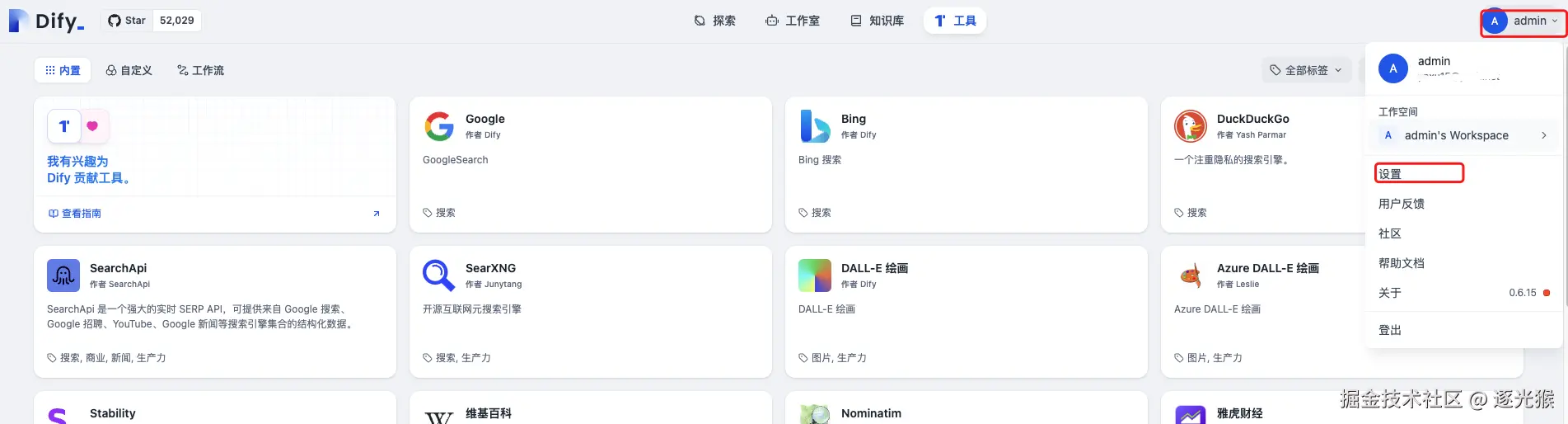The width and height of the screenshot is (1568, 424).
Task: Open the 全部标签 filter dropdown
Action: tap(1307, 70)
